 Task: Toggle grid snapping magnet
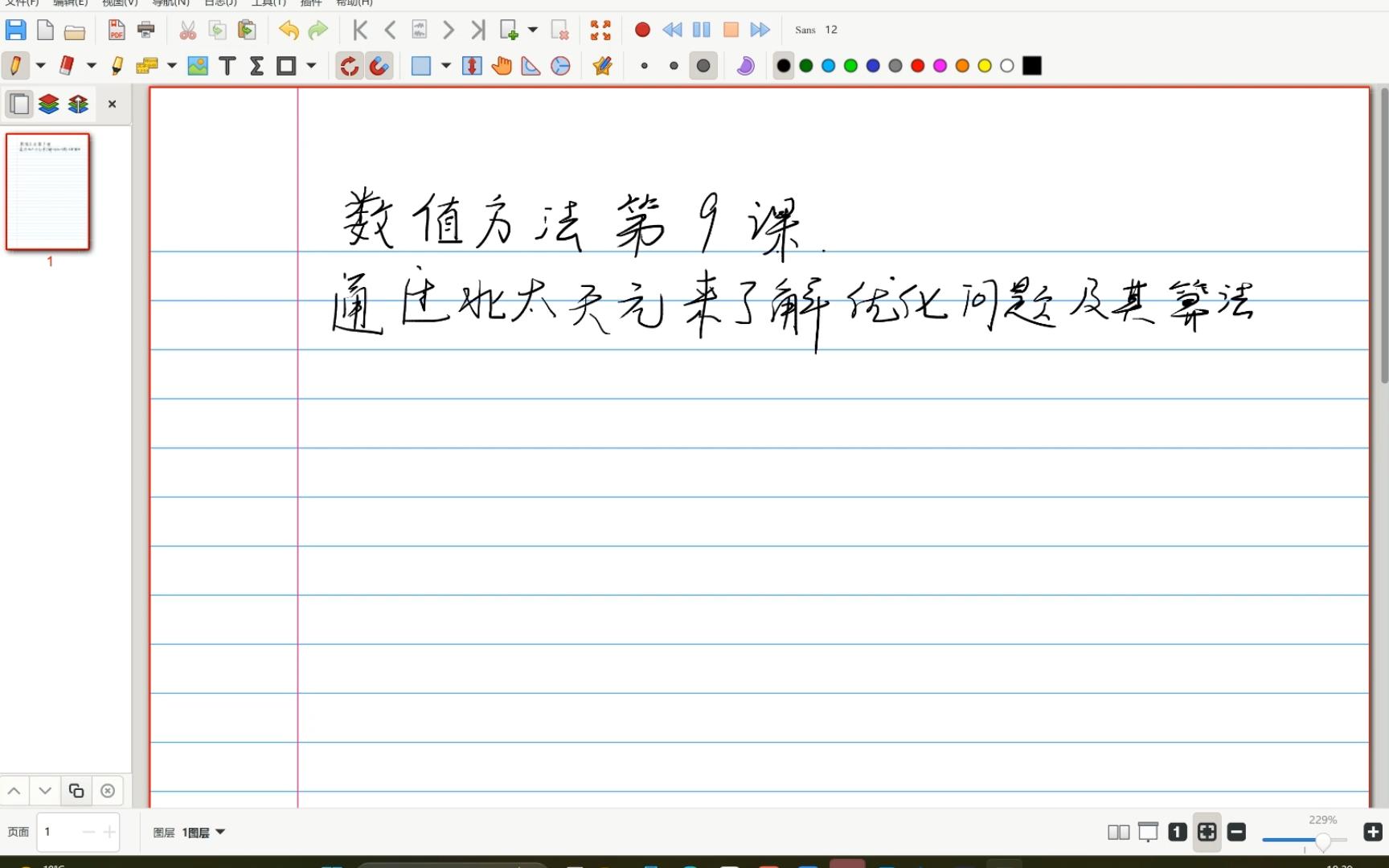[379, 66]
